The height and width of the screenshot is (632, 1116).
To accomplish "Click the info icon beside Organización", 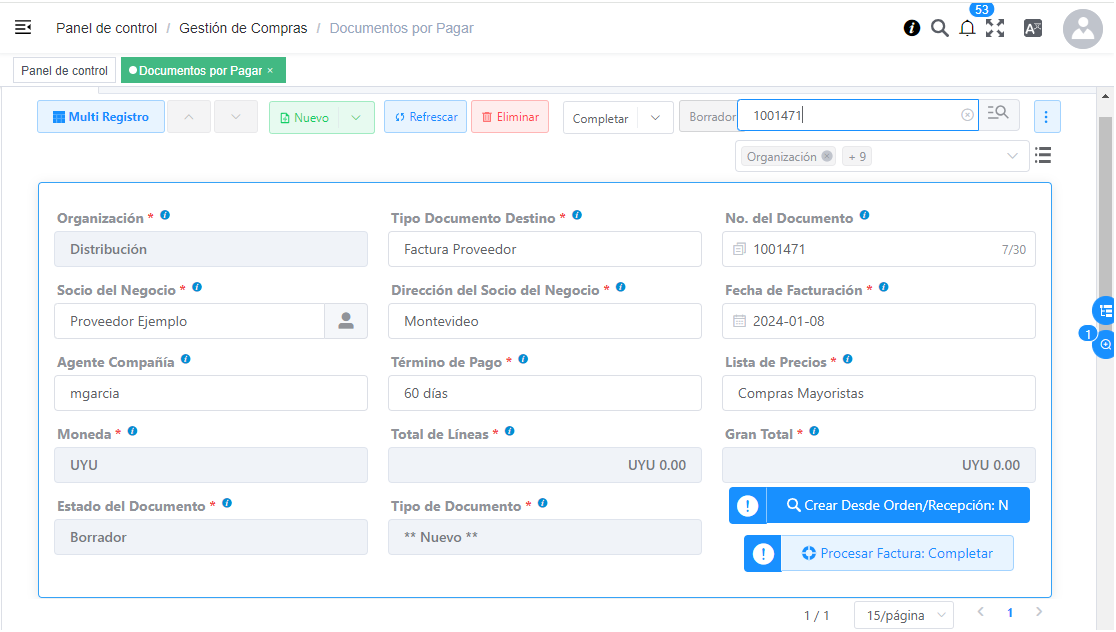I will 165,215.
